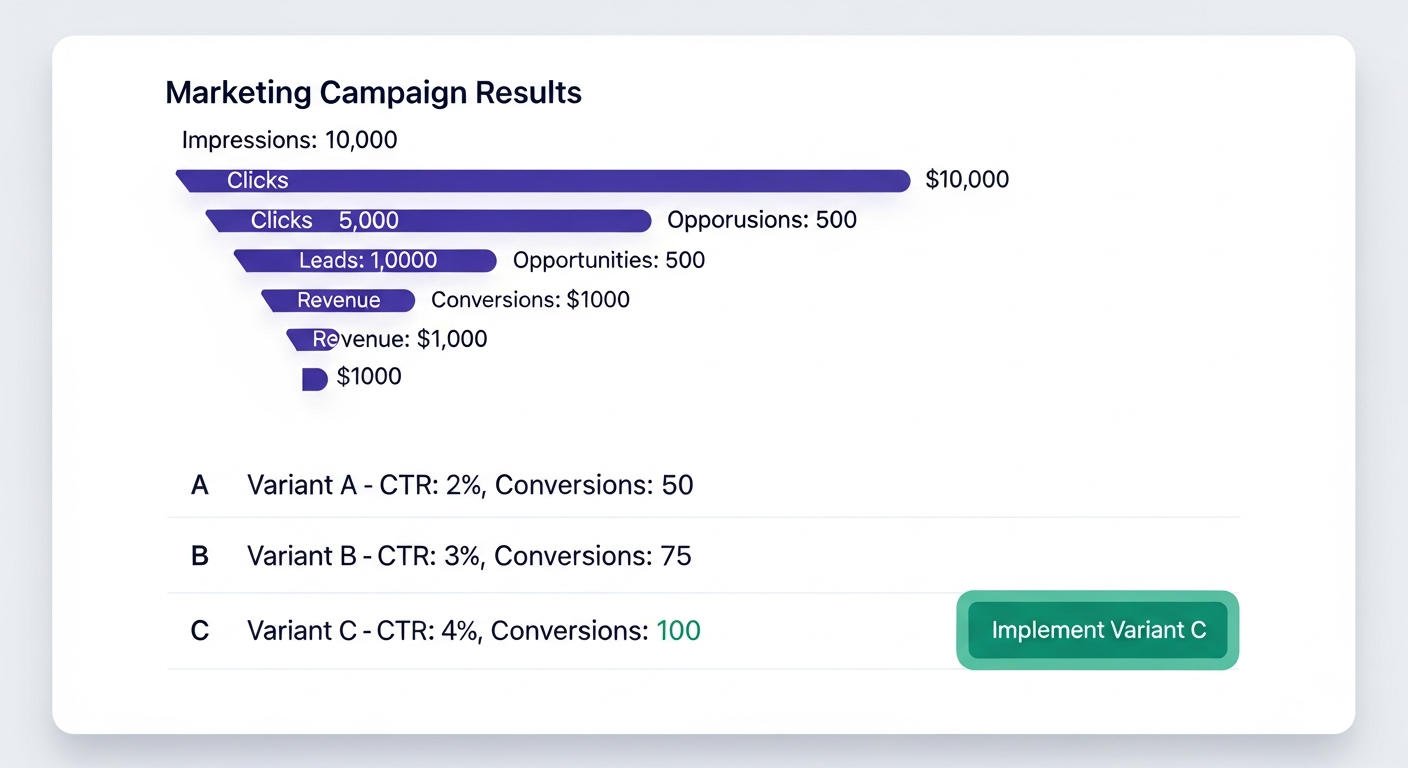Image resolution: width=1408 pixels, height=768 pixels.
Task: Click the Leads 1,0000 funnel bar
Action: pos(365,260)
